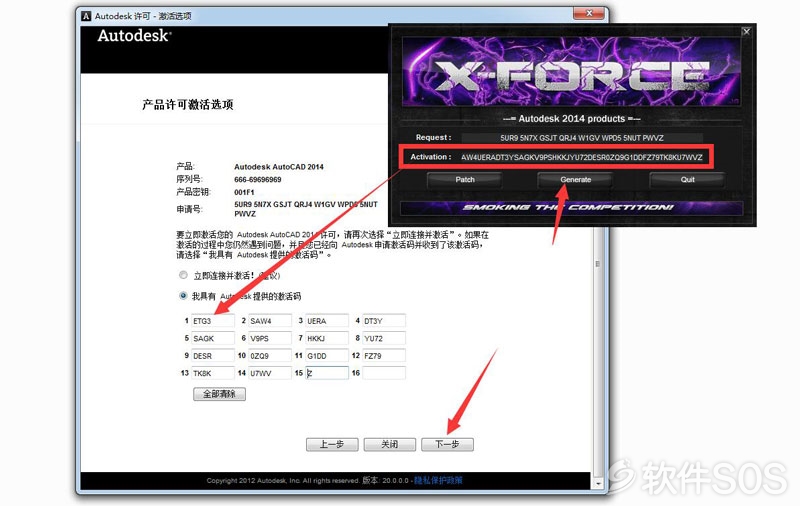Click the vertical scrollbar thumb in Autodesk window
This screenshot has height=506, width=800.
(x=598, y=264)
